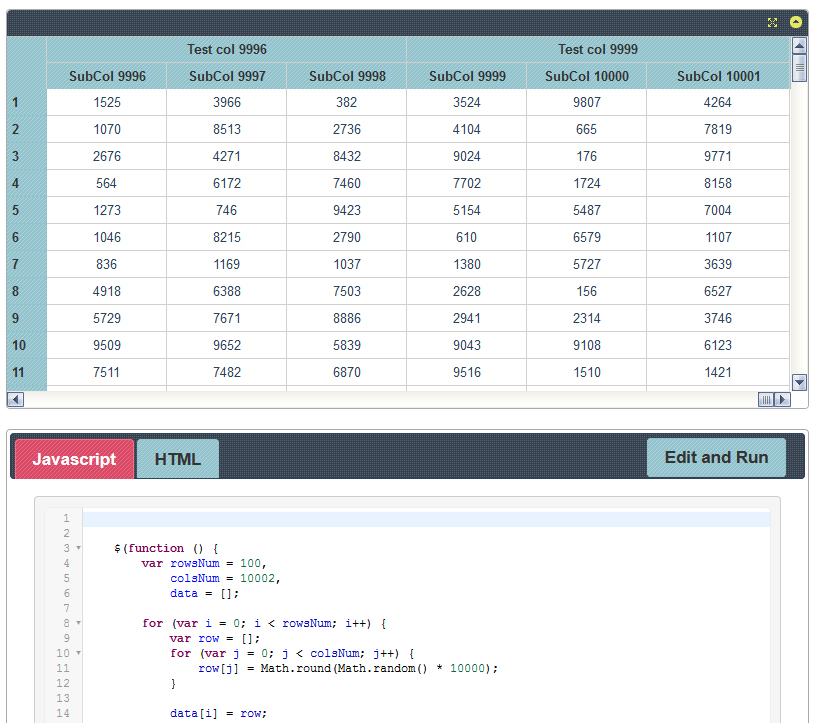Click the SubCol 10001 column header

[x=718, y=76]
